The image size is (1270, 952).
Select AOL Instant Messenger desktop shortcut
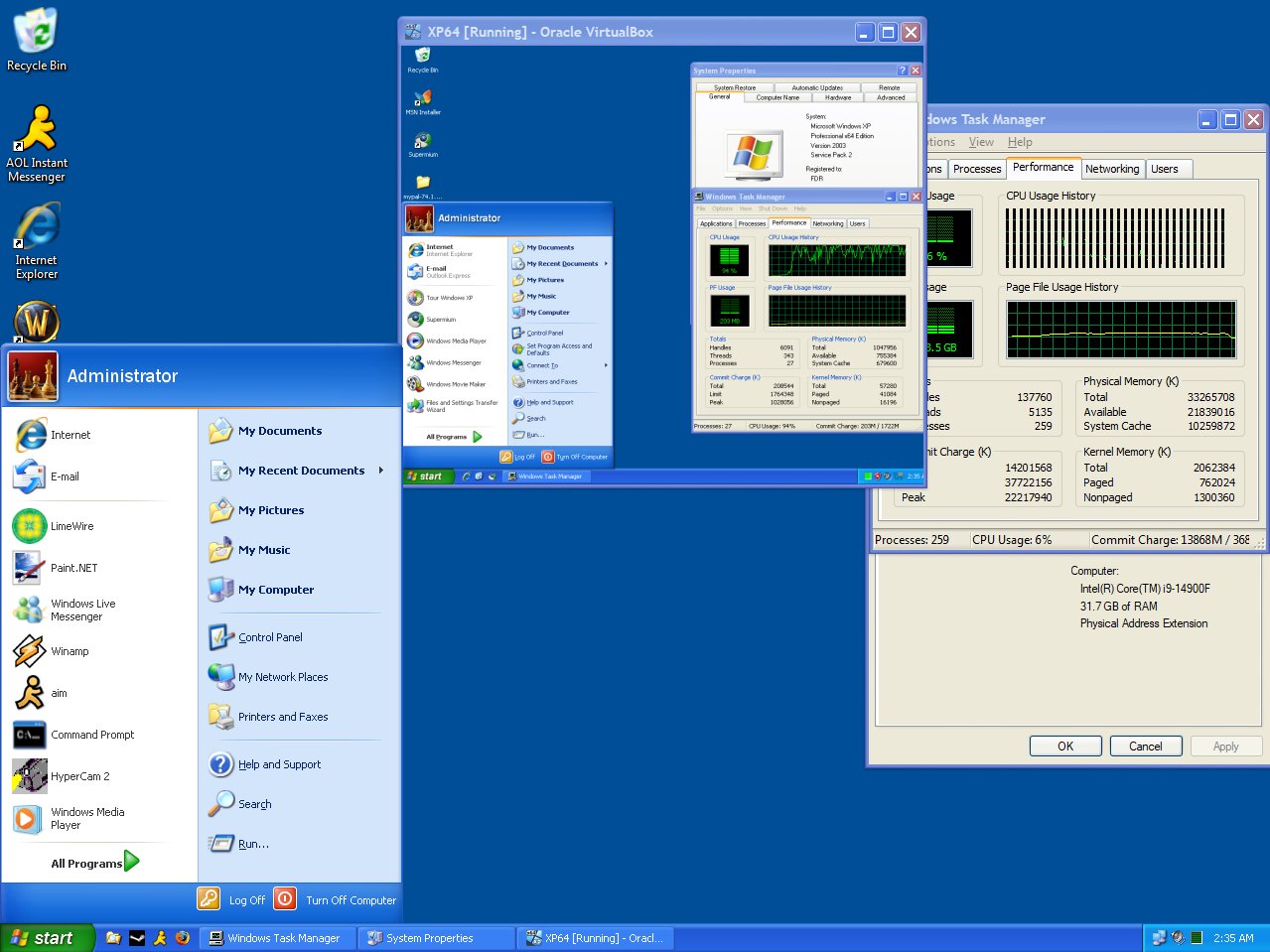coord(37,144)
